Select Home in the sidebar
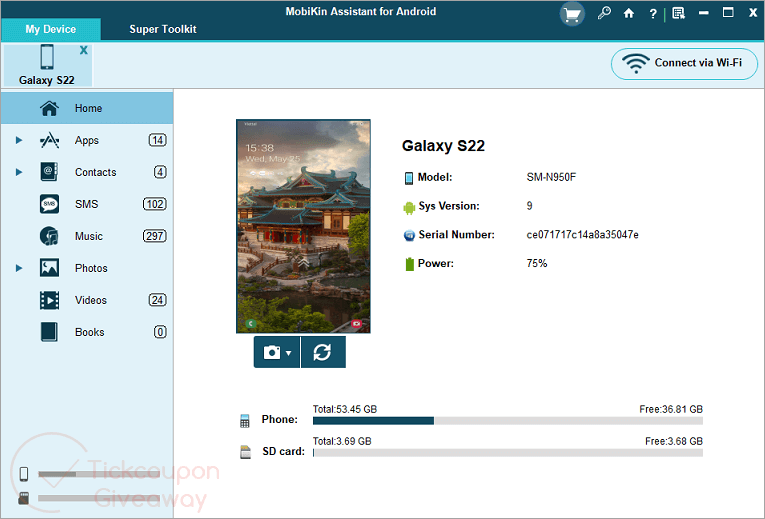This screenshot has width=765, height=519. click(87, 108)
